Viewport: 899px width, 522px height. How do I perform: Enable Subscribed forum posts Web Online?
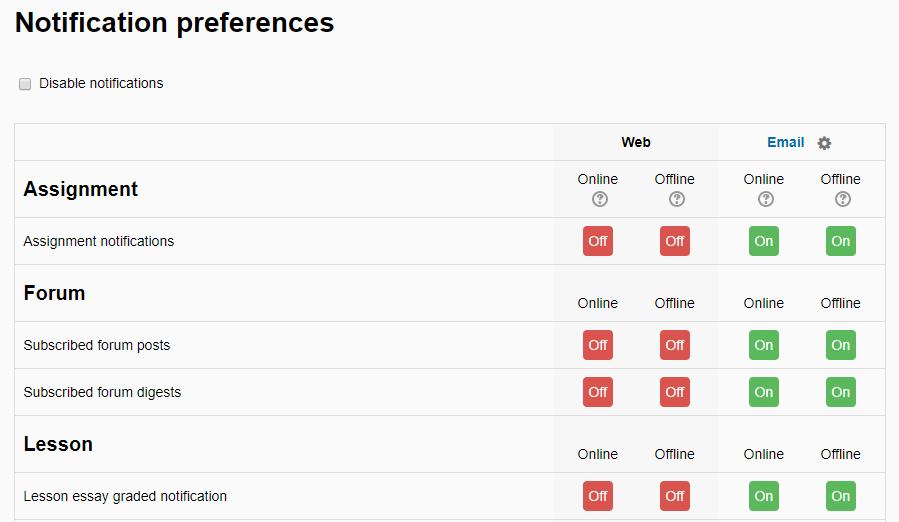click(598, 345)
